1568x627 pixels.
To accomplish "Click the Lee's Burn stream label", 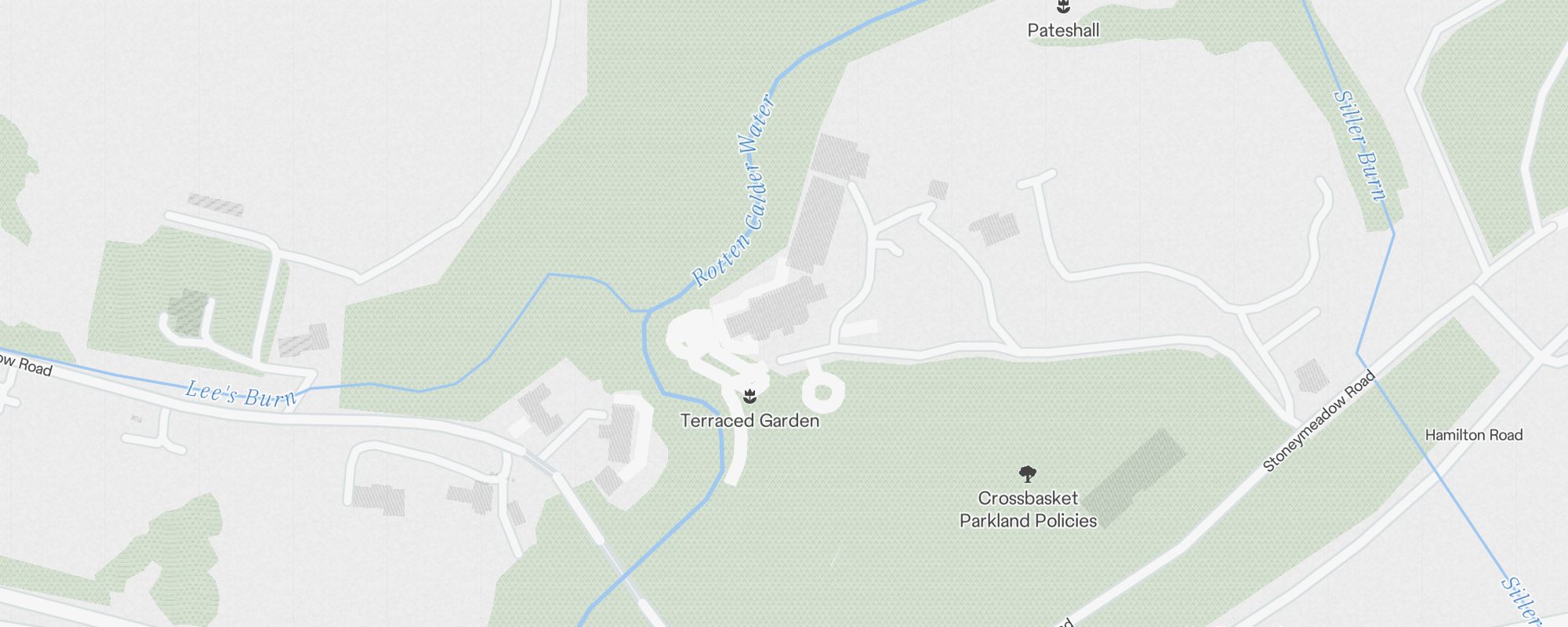I will [241, 393].
